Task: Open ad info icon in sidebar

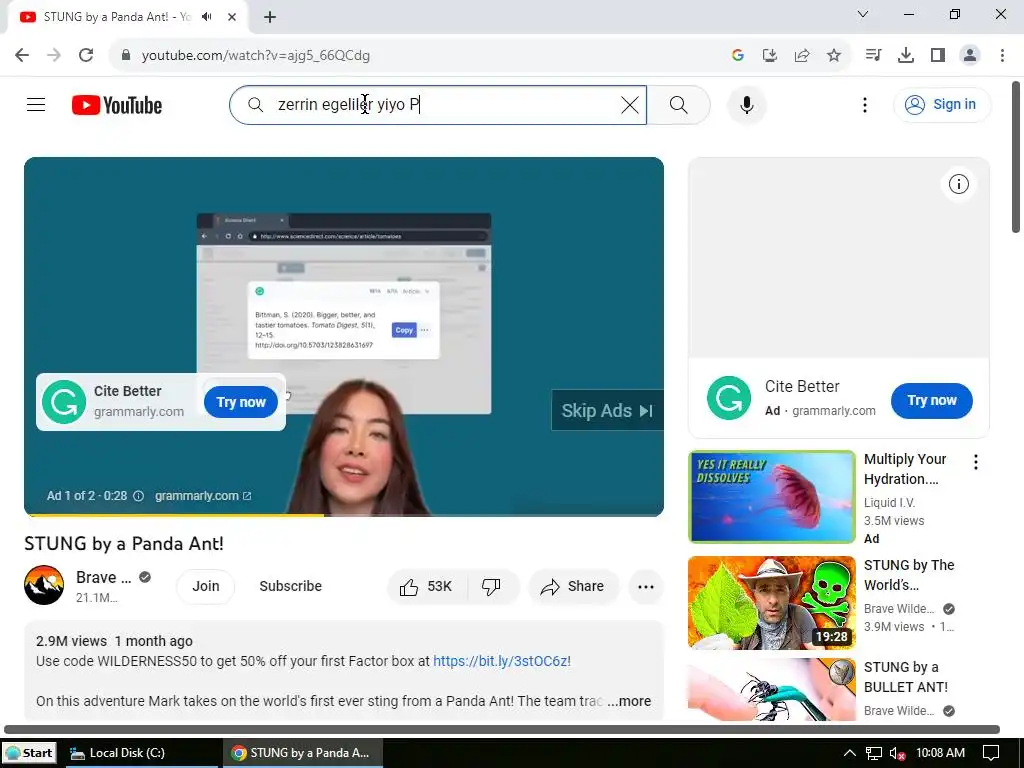Action: pos(958,184)
